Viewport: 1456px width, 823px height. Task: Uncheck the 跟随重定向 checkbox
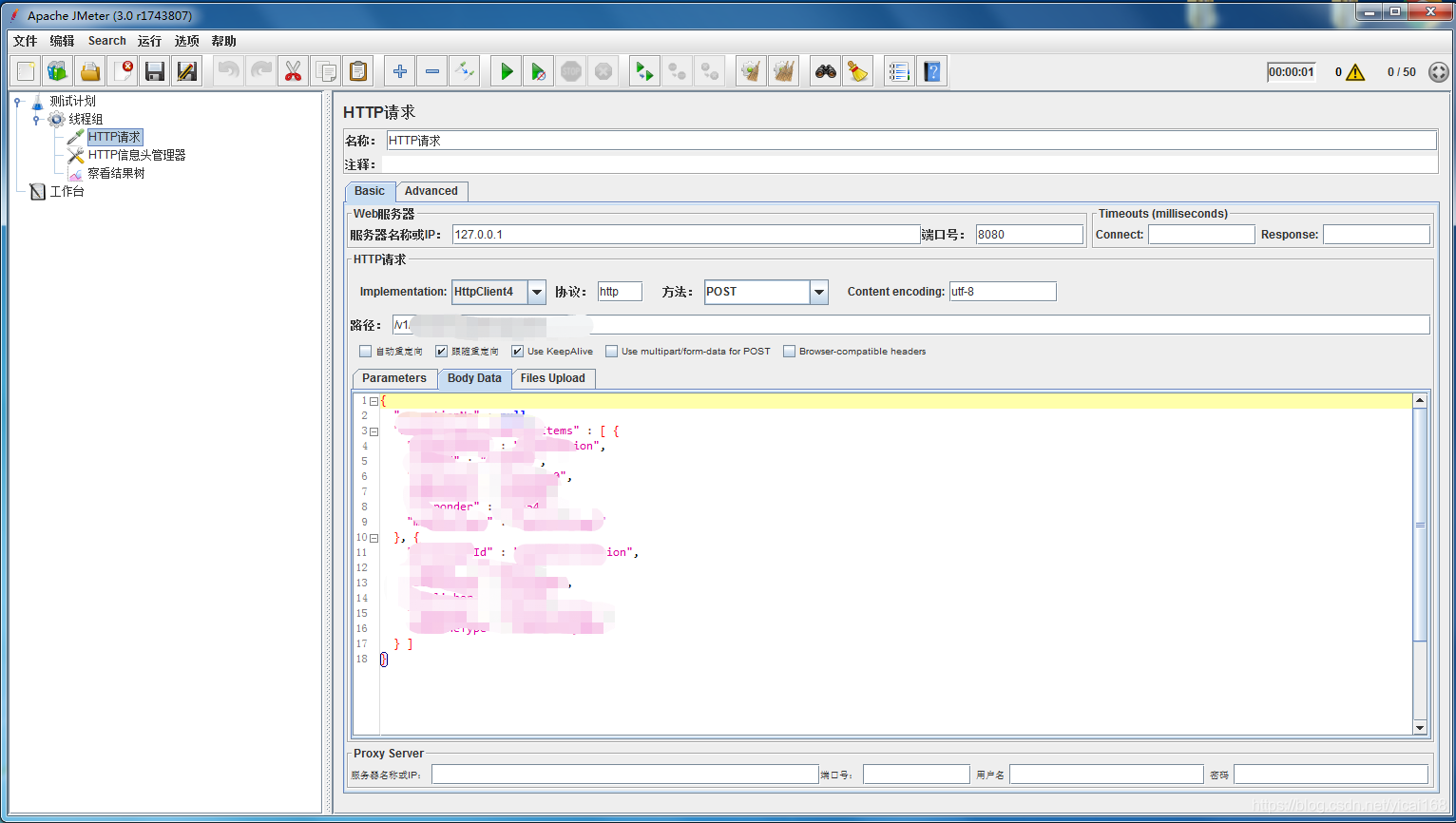point(442,352)
